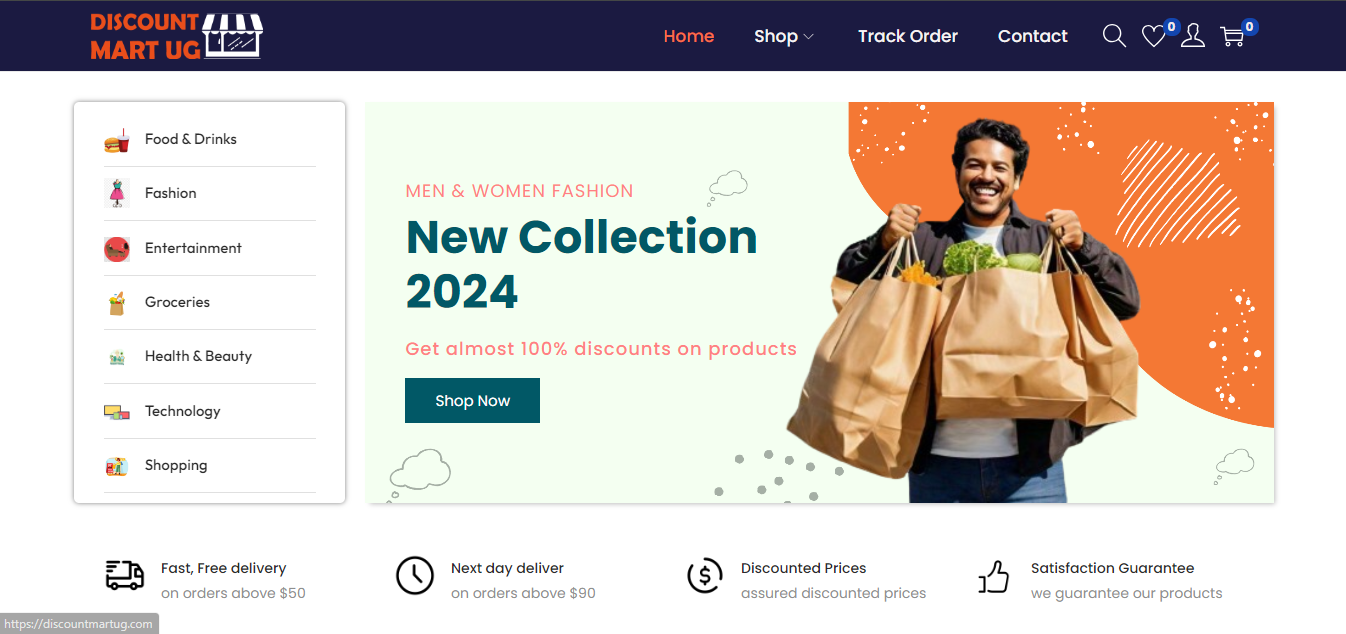Click the Shop Now button

point(472,400)
